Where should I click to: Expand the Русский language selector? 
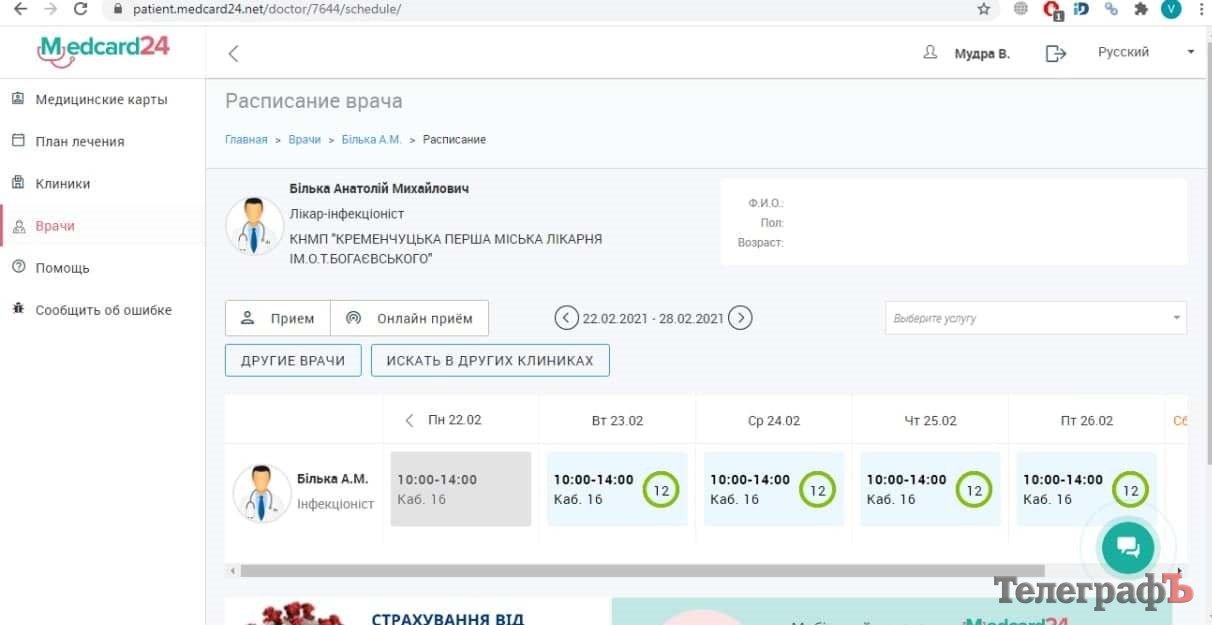(x=1145, y=52)
